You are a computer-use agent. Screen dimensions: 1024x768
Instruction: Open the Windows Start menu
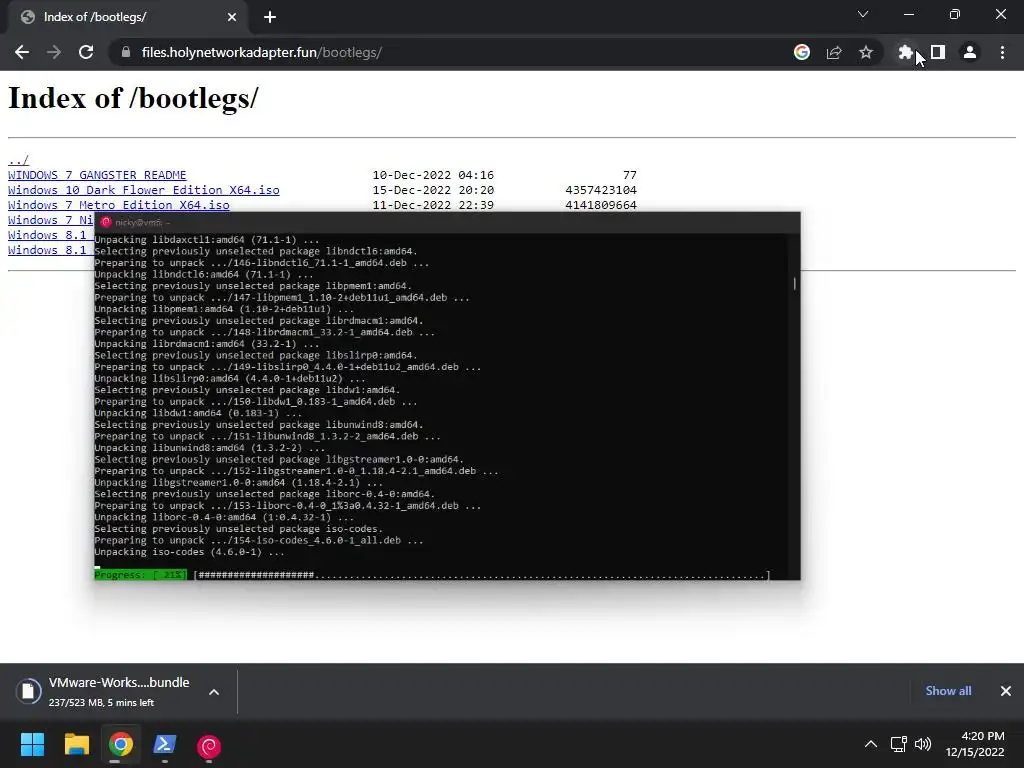(32, 744)
